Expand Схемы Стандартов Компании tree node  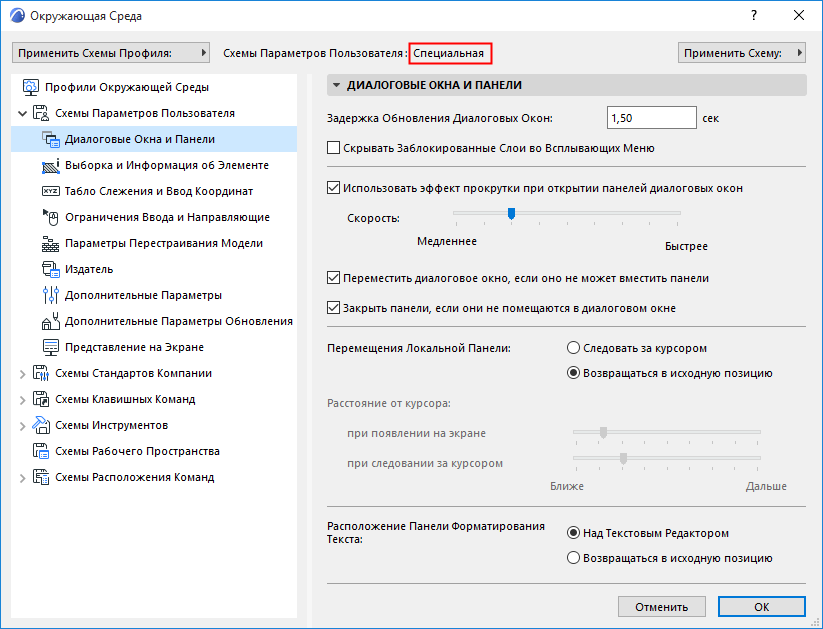coord(22,374)
